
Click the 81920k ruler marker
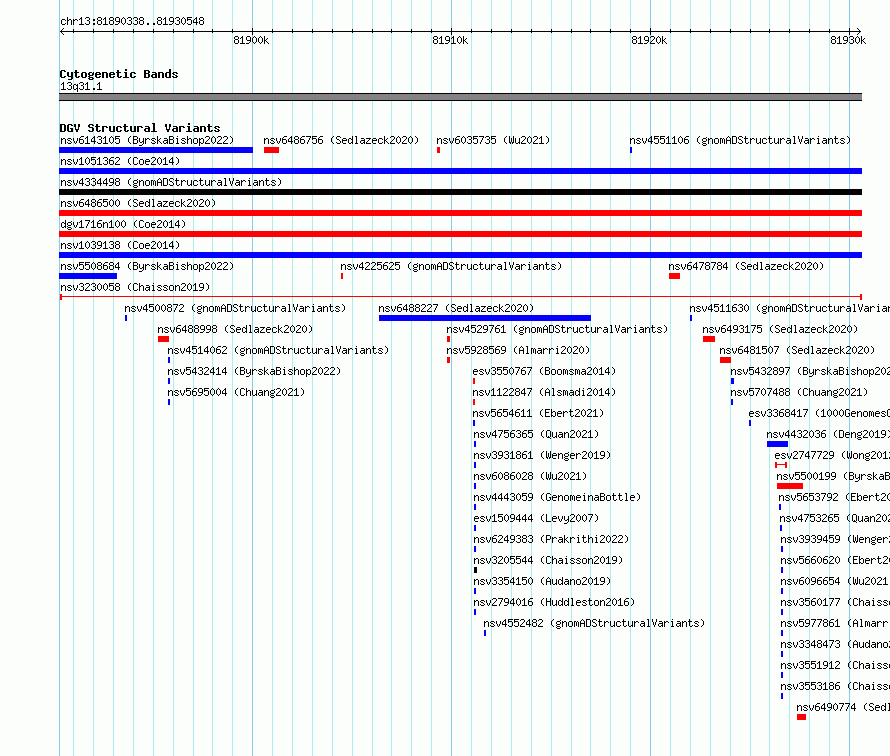tap(649, 40)
